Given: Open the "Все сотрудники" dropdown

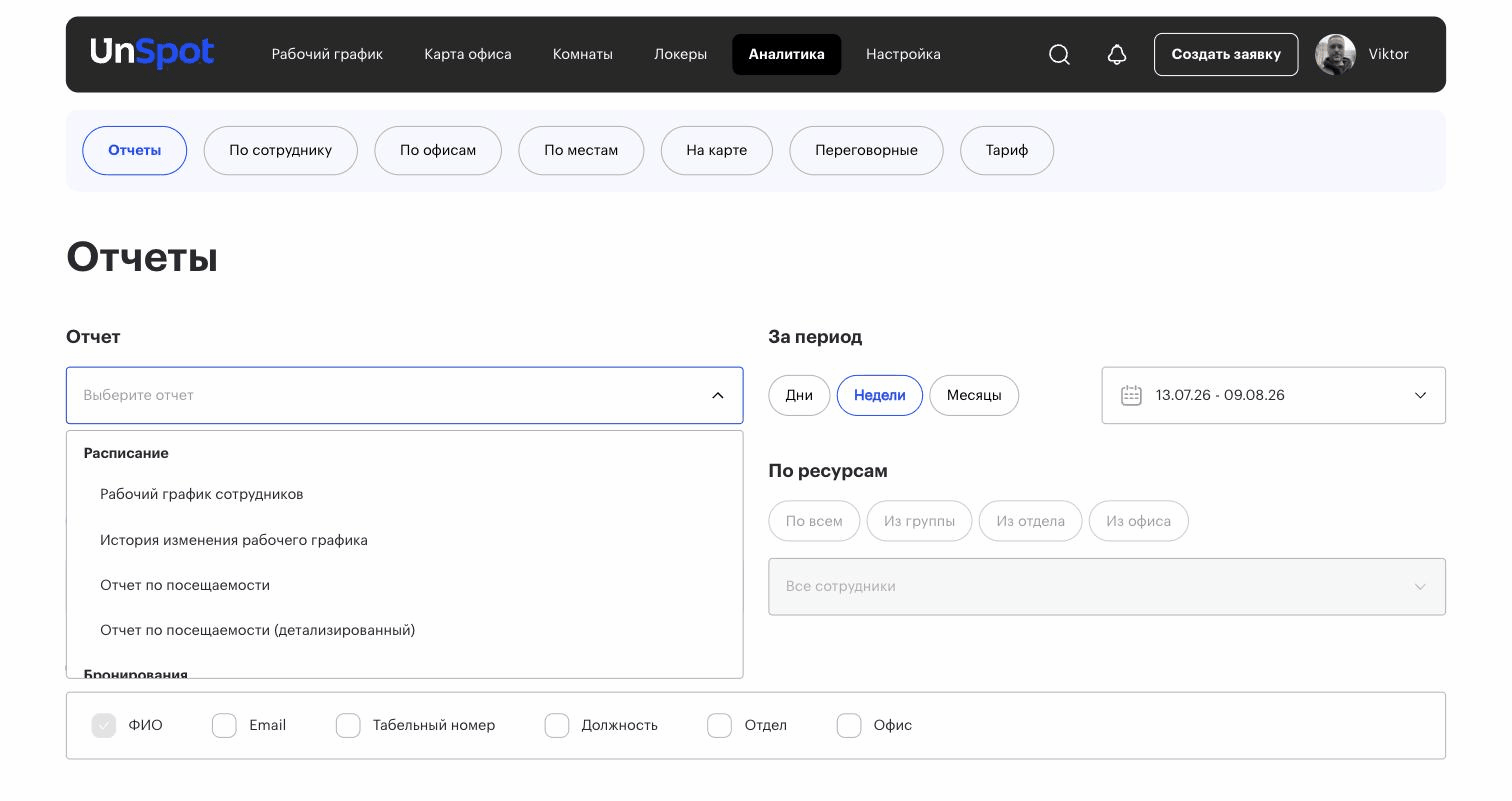Looking at the screenshot, I should 1106,586.
